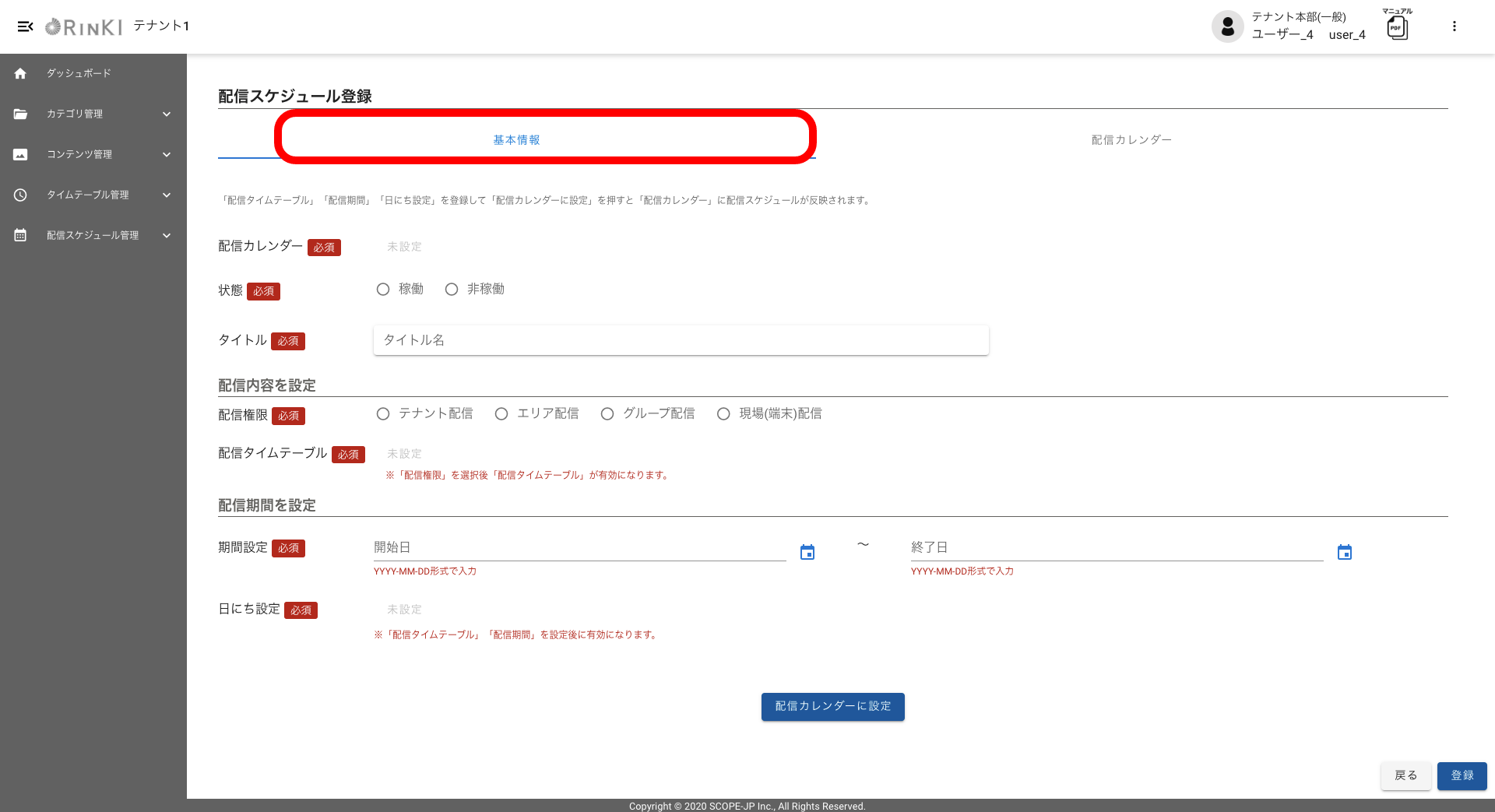
Task: Expand the タイムテーブル管理 sidebar menu
Action: pyautogui.click(x=93, y=195)
